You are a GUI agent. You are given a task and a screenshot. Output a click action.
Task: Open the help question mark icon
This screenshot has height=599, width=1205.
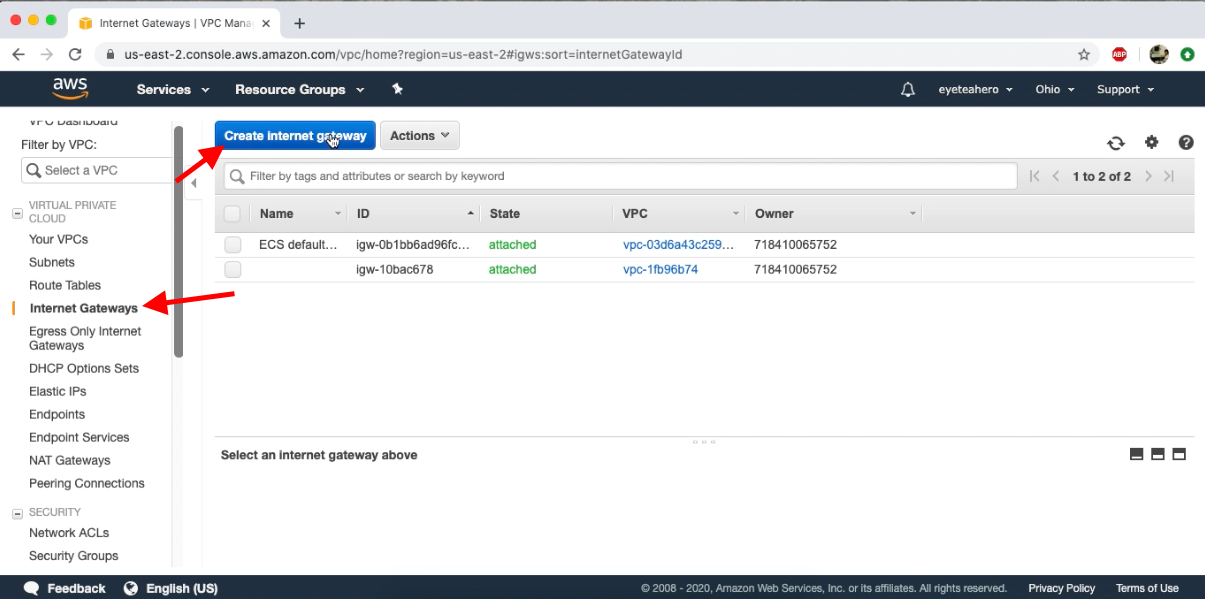tap(1186, 142)
